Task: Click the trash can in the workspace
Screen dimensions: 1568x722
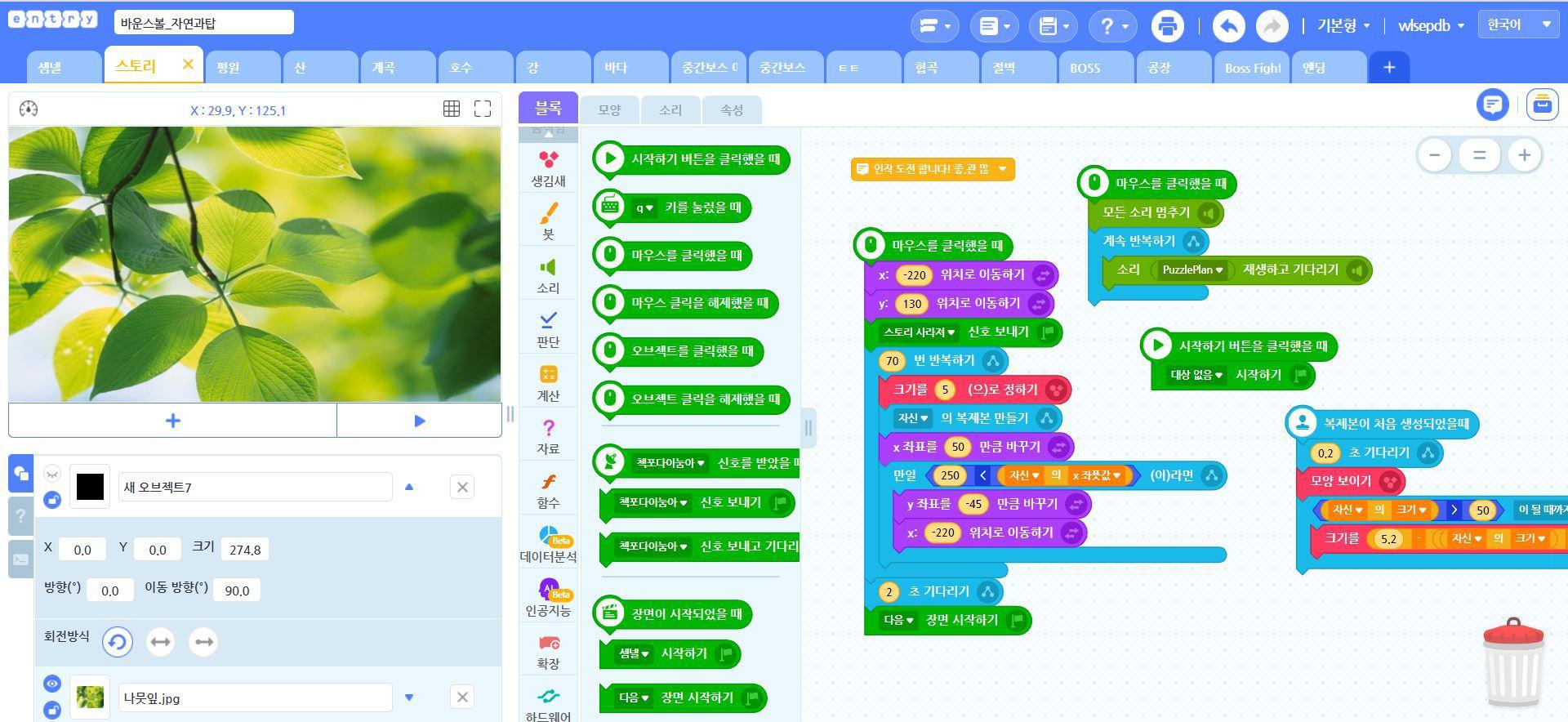Action: tap(1513, 662)
